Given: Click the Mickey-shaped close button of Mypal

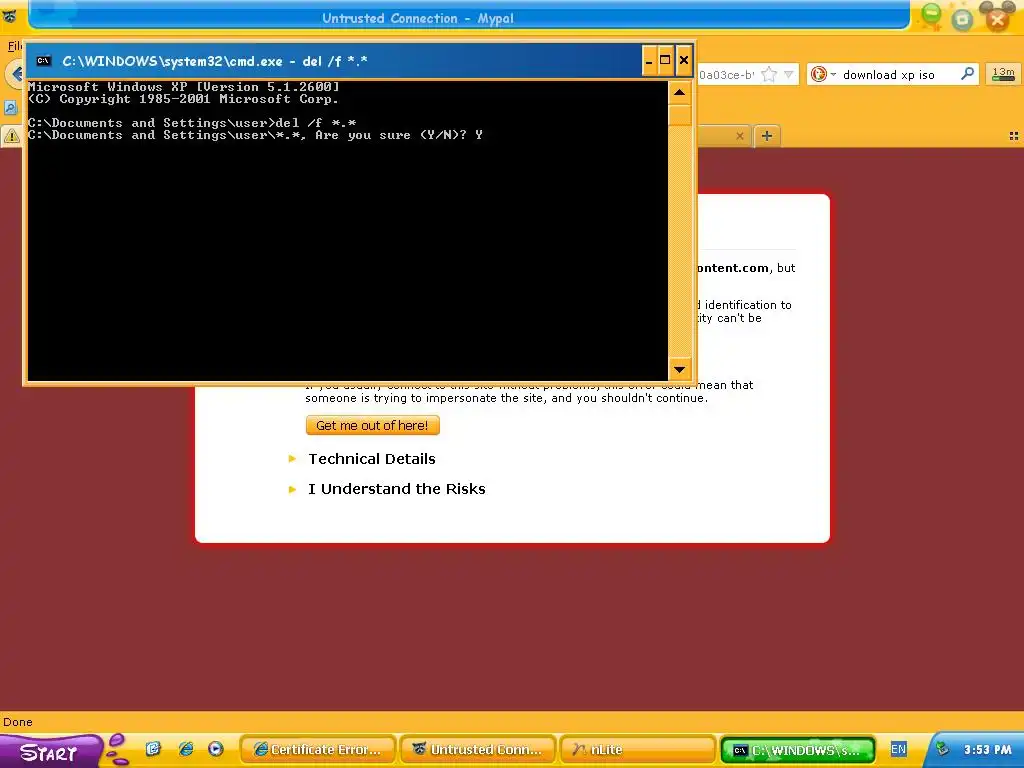Looking at the screenshot, I should point(997,17).
